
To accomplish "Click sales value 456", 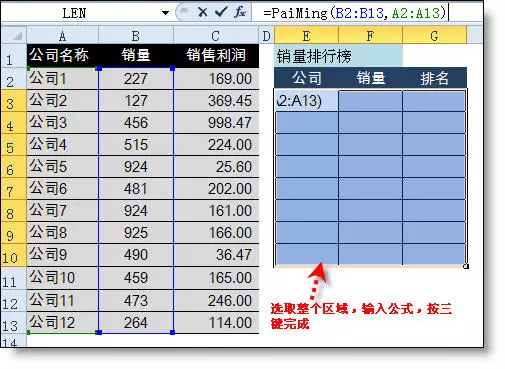I will [136, 122].
